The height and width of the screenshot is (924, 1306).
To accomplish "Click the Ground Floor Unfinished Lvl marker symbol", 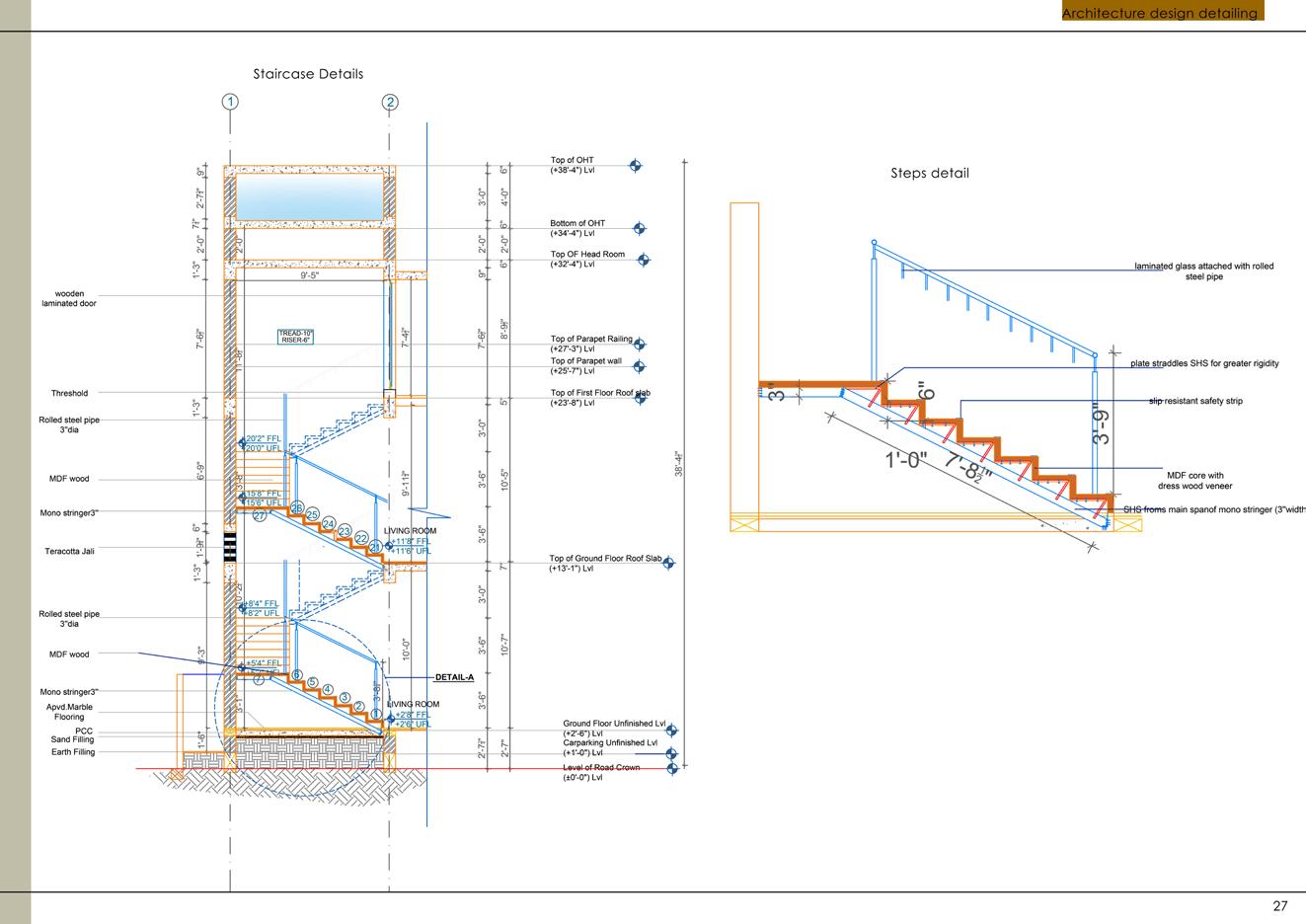I will click(x=672, y=731).
